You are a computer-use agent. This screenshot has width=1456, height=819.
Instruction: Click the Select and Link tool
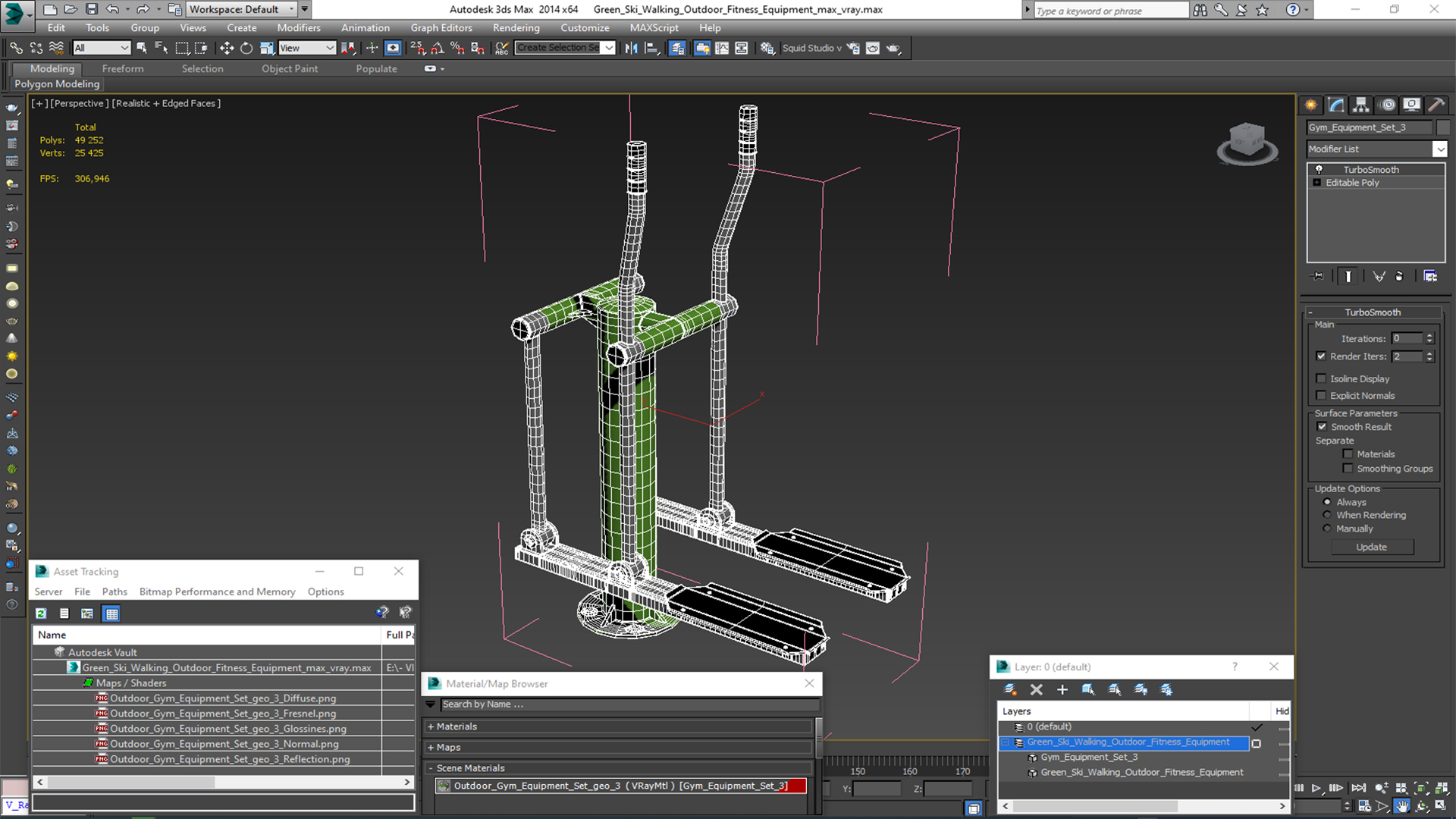(x=16, y=48)
